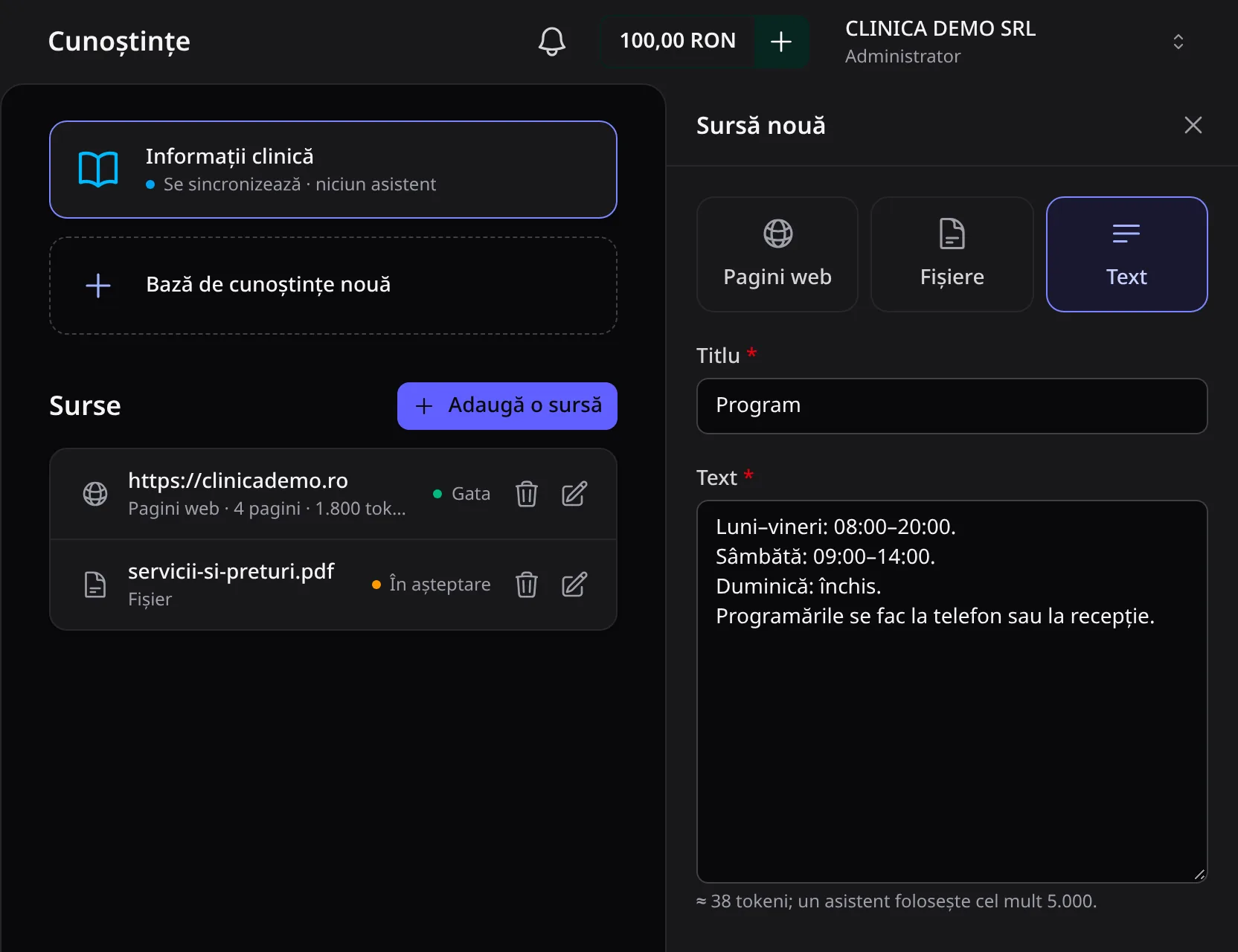The width and height of the screenshot is (1238, 952).
Task: Click the Cunoștințe page heading
Action: coord(119,42)
